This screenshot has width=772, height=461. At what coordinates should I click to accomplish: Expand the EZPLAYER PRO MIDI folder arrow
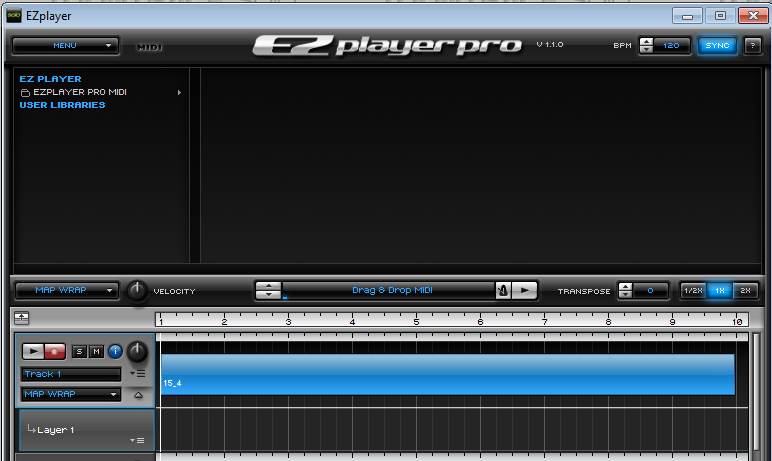tap(179, 92)
